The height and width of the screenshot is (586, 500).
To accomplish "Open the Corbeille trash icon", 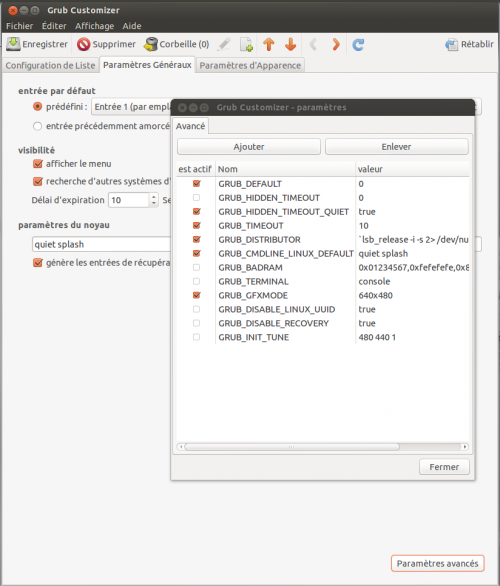I will (x=151, y=44).
